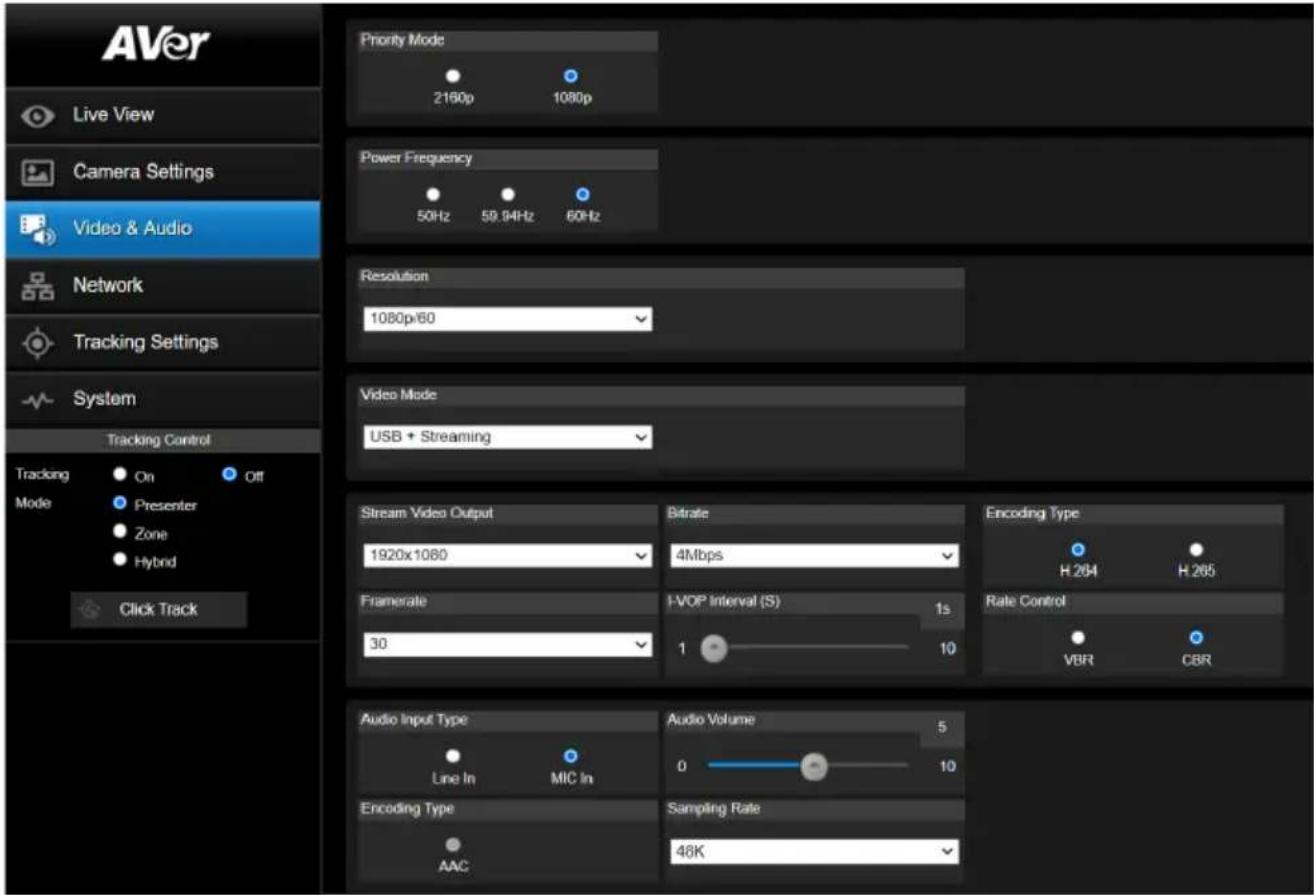Go to the System menu
This screenshot has height=895, width=1314.
pyautogui.click(x=161, y=398)
